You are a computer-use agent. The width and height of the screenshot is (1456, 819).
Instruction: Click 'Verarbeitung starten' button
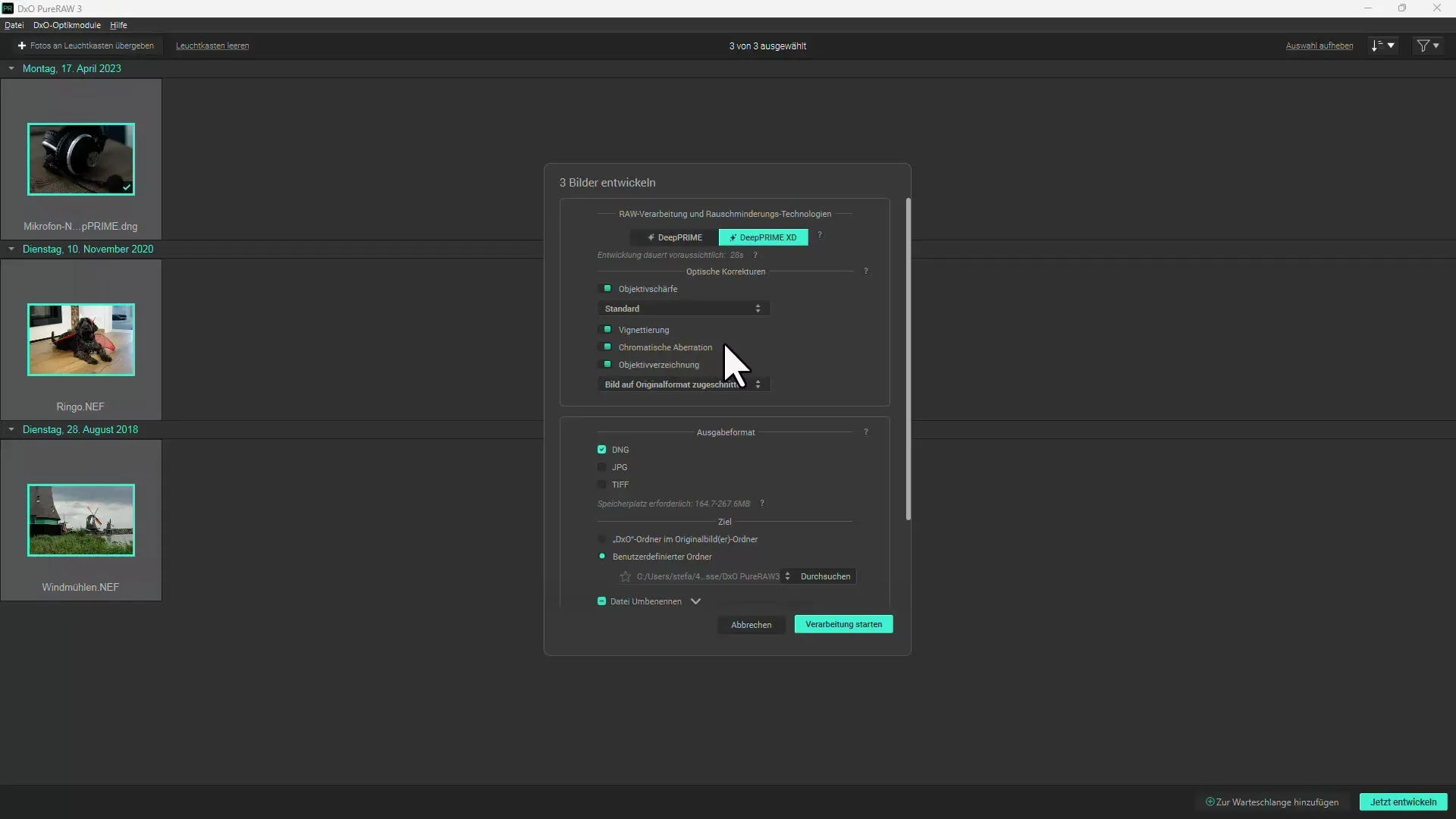(x=843, y=624)
